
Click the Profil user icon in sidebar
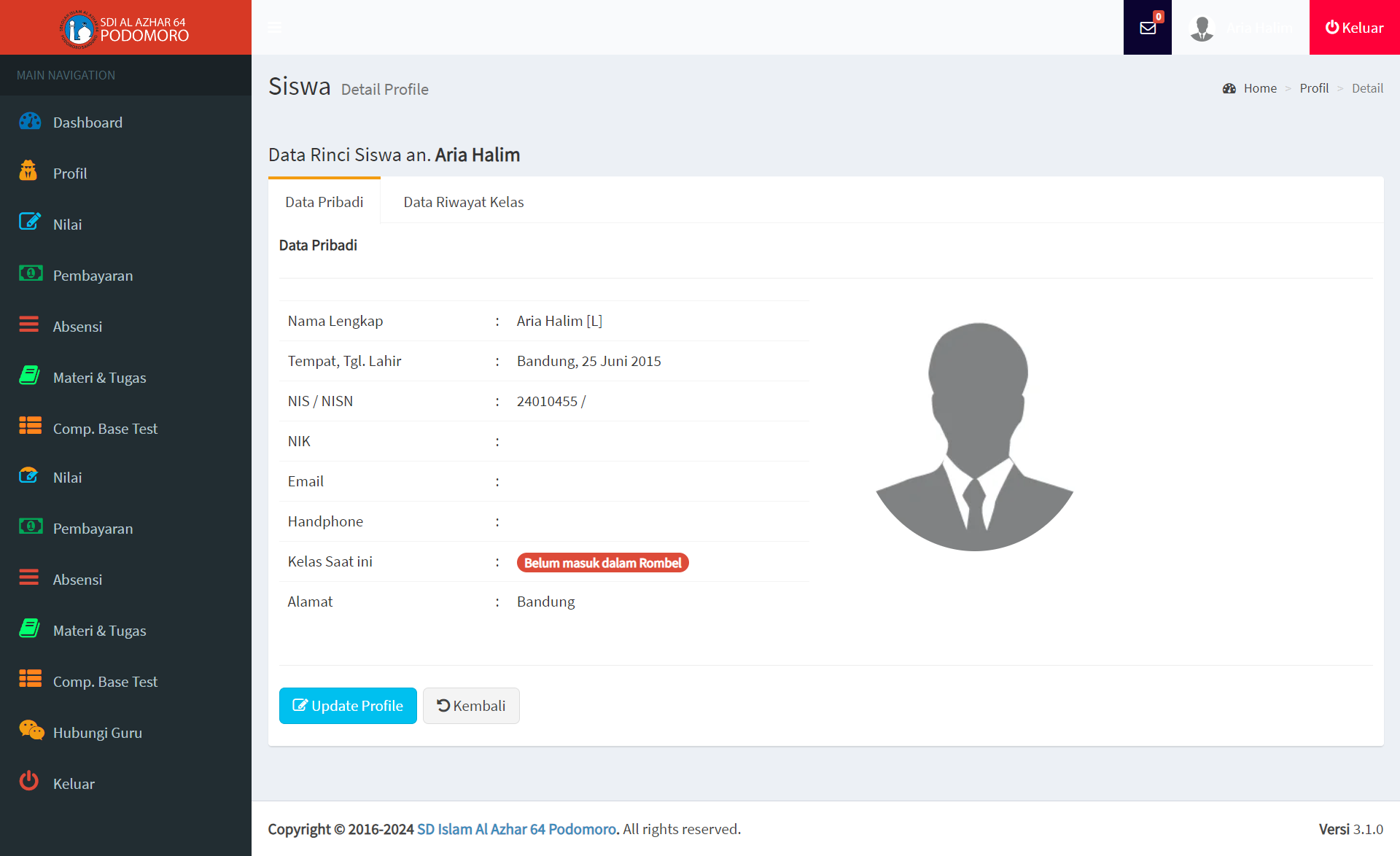(x=28, y=171)
